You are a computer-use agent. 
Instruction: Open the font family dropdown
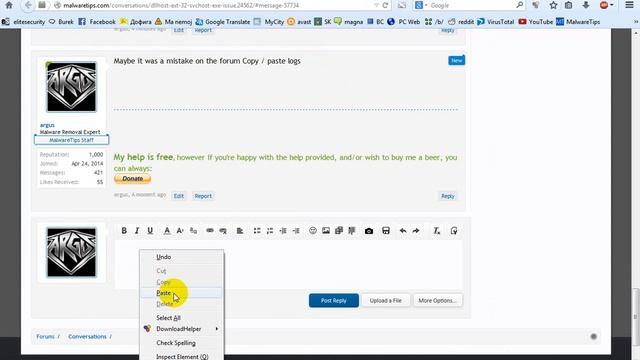click(193, 231)
